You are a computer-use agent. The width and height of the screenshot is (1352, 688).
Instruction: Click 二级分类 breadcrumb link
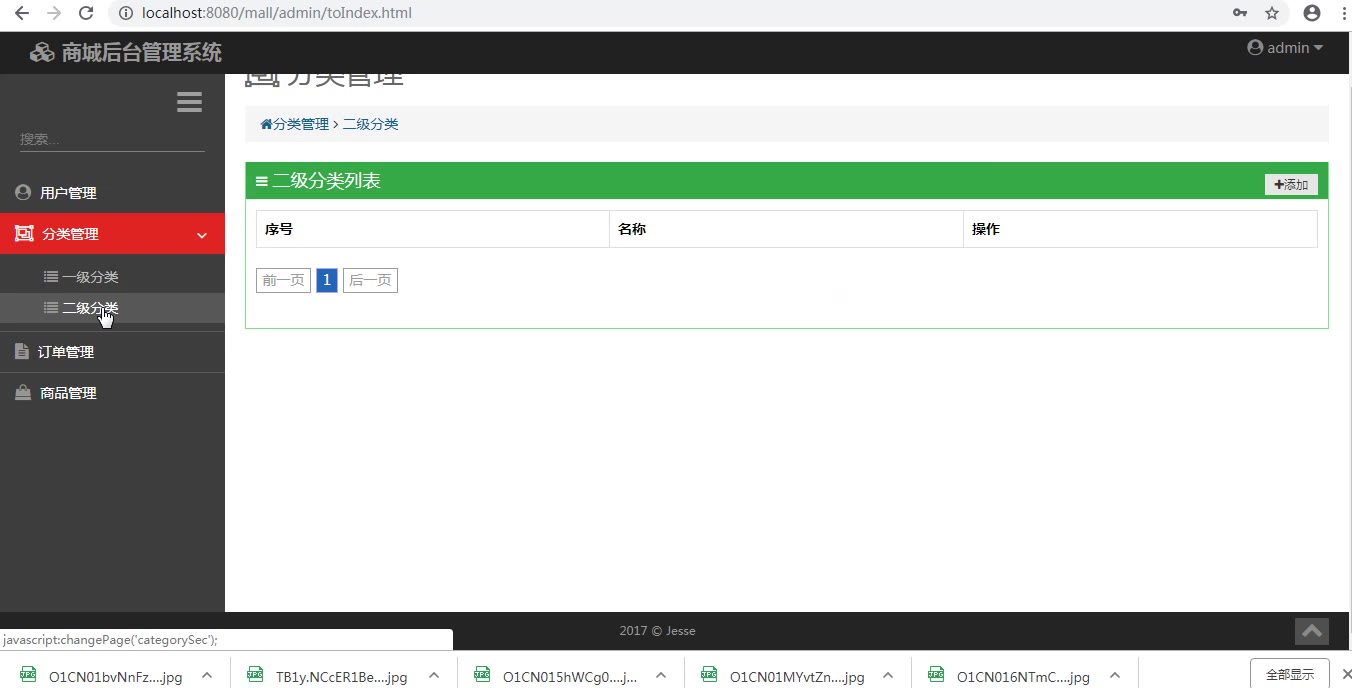(371, 124)
